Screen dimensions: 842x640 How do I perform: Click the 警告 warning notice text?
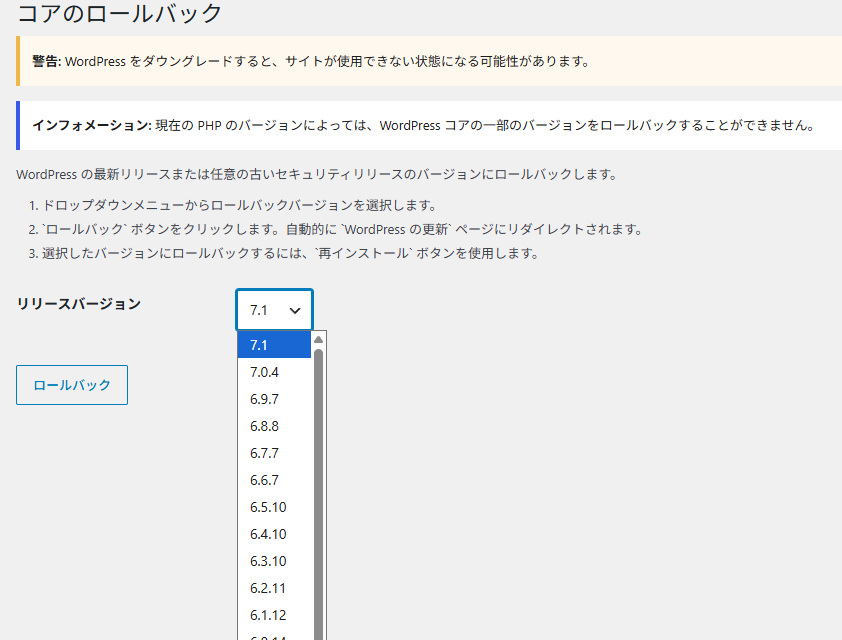click(311, 61)
